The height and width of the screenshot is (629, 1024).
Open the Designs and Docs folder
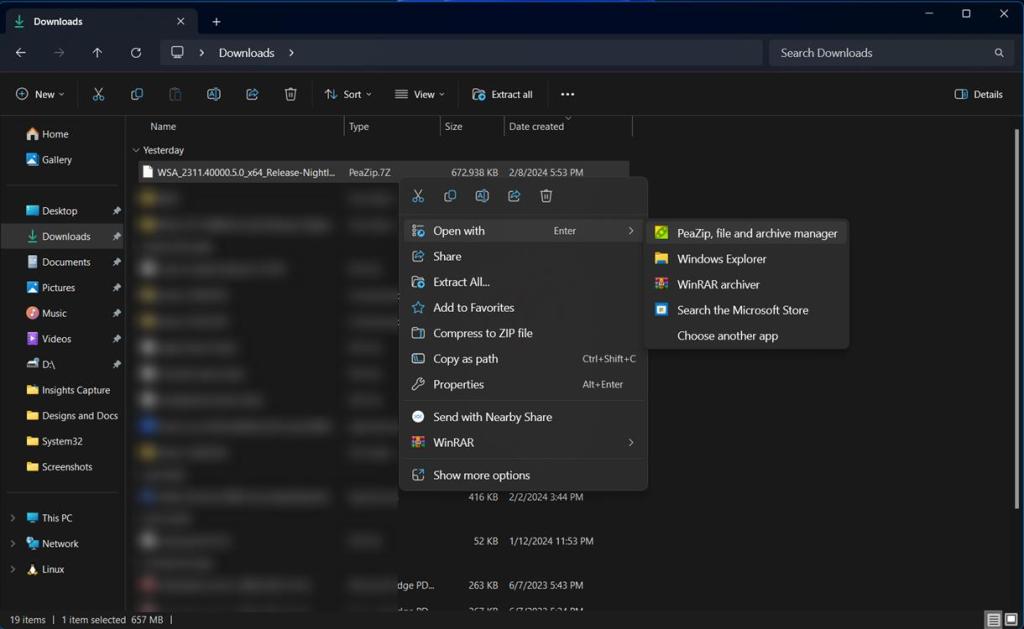point(72,415)
